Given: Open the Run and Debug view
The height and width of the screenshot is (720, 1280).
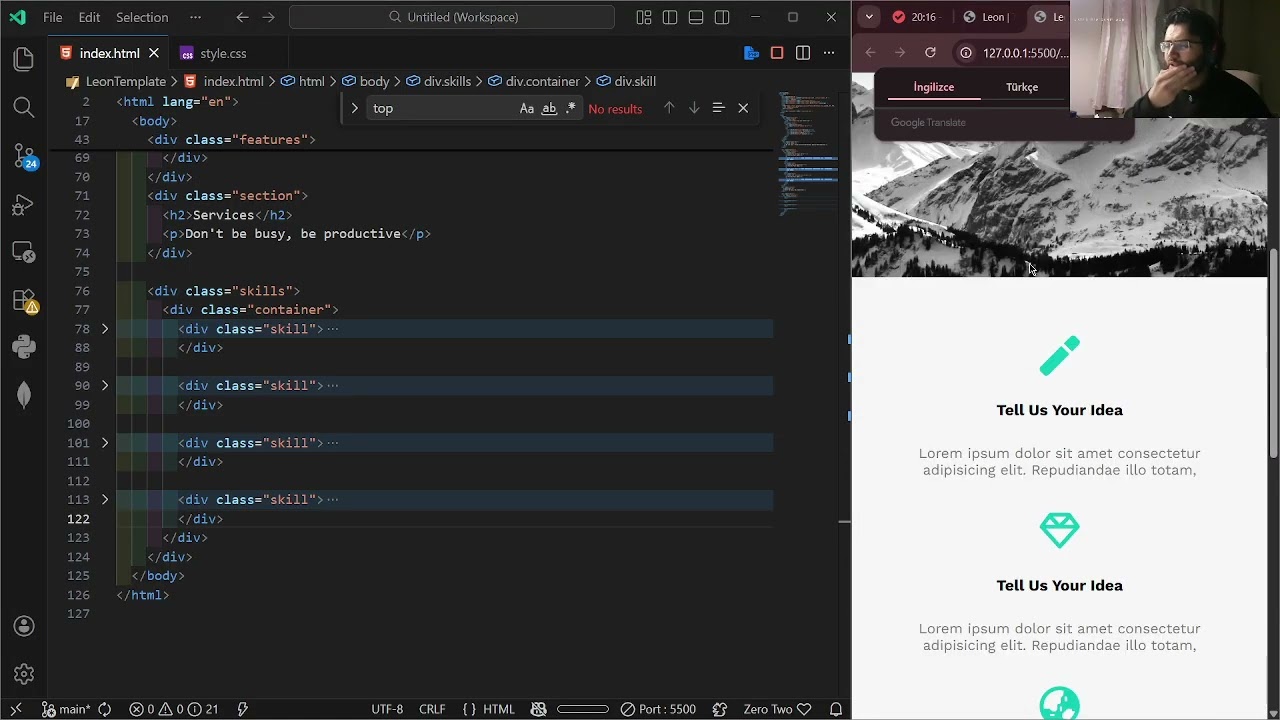Looking at the screenshot, I should point(24,205).
